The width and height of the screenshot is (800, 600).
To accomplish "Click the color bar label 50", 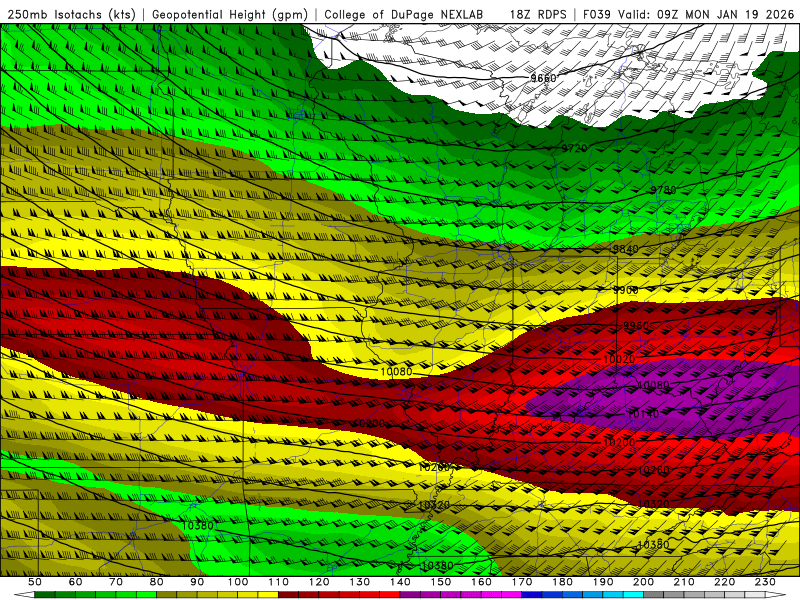I will click(35, 582).
